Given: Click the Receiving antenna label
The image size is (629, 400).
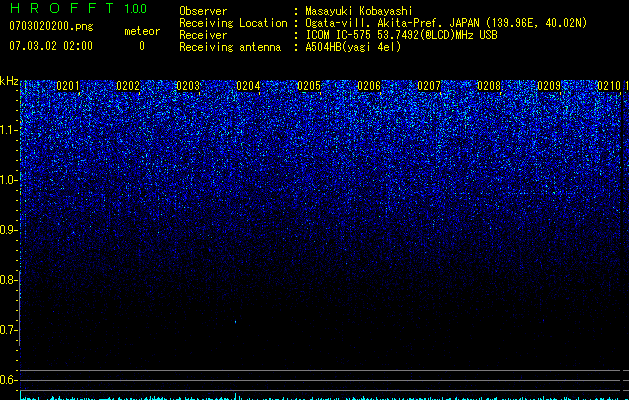Looking at the screenshot, I should pos(230,47).
